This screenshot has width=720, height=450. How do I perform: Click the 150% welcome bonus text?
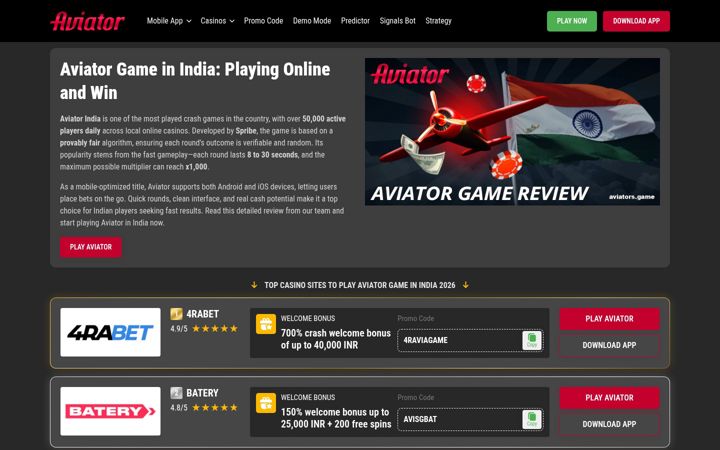(x=336, y=418)
